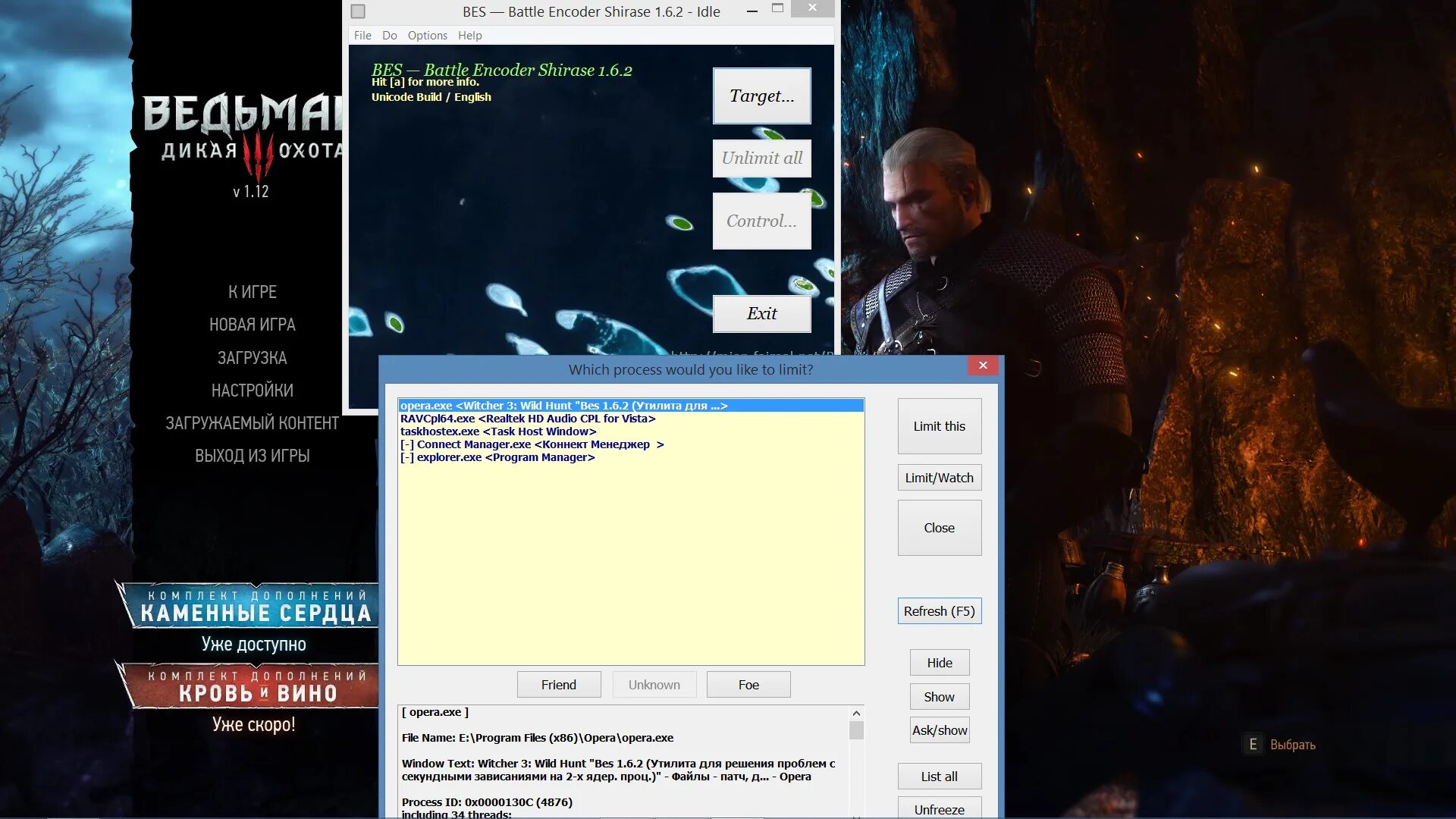Open the Do menu in BES
1456x819 pixels.
click(389, 35)
